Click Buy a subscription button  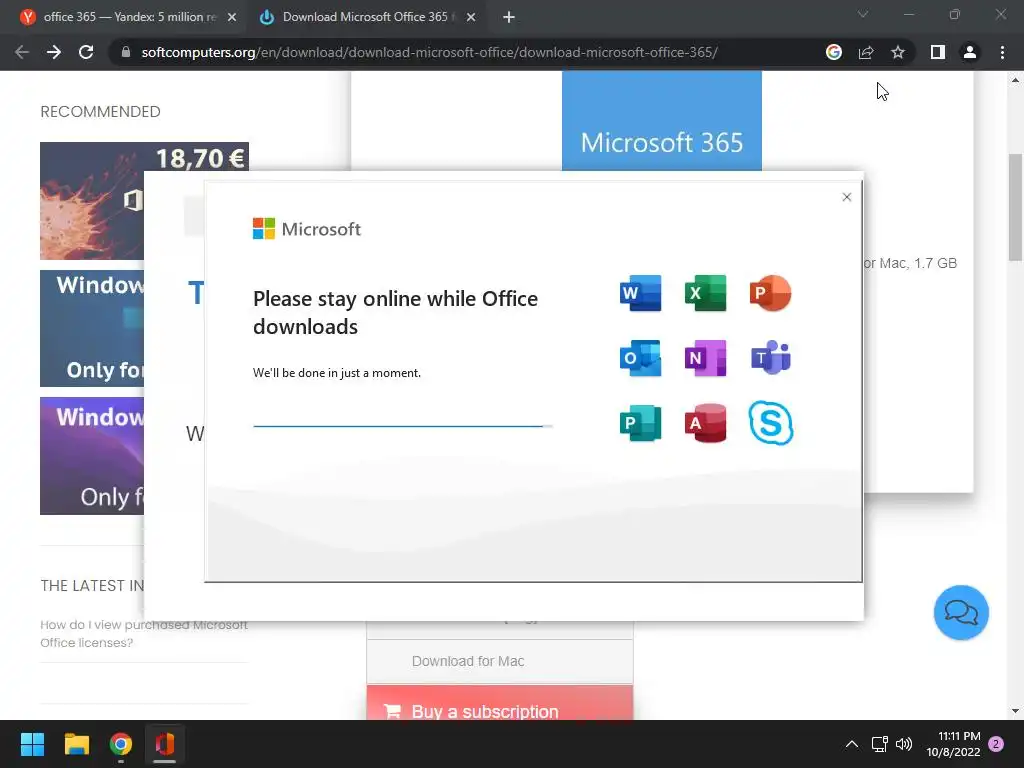point(500,704)
